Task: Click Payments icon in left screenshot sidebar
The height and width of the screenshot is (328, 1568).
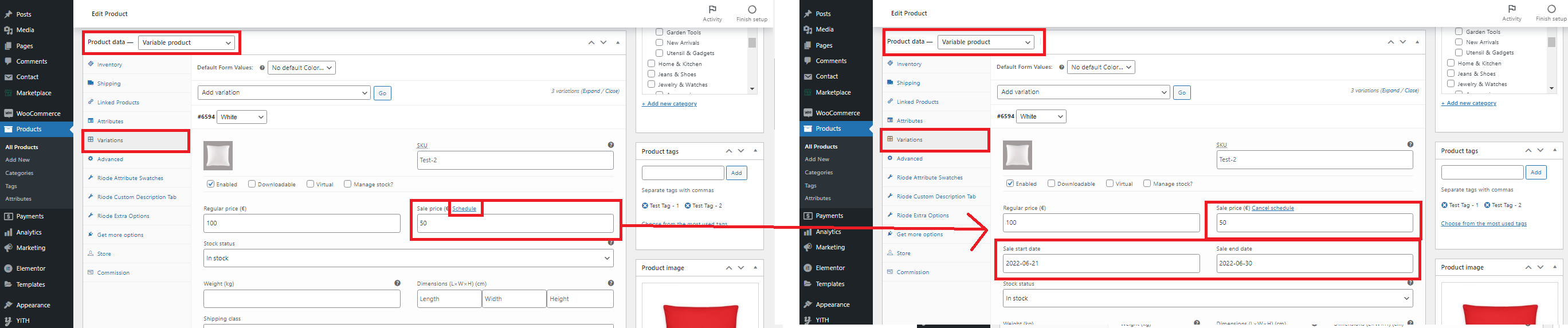Action: coord(9,216)
